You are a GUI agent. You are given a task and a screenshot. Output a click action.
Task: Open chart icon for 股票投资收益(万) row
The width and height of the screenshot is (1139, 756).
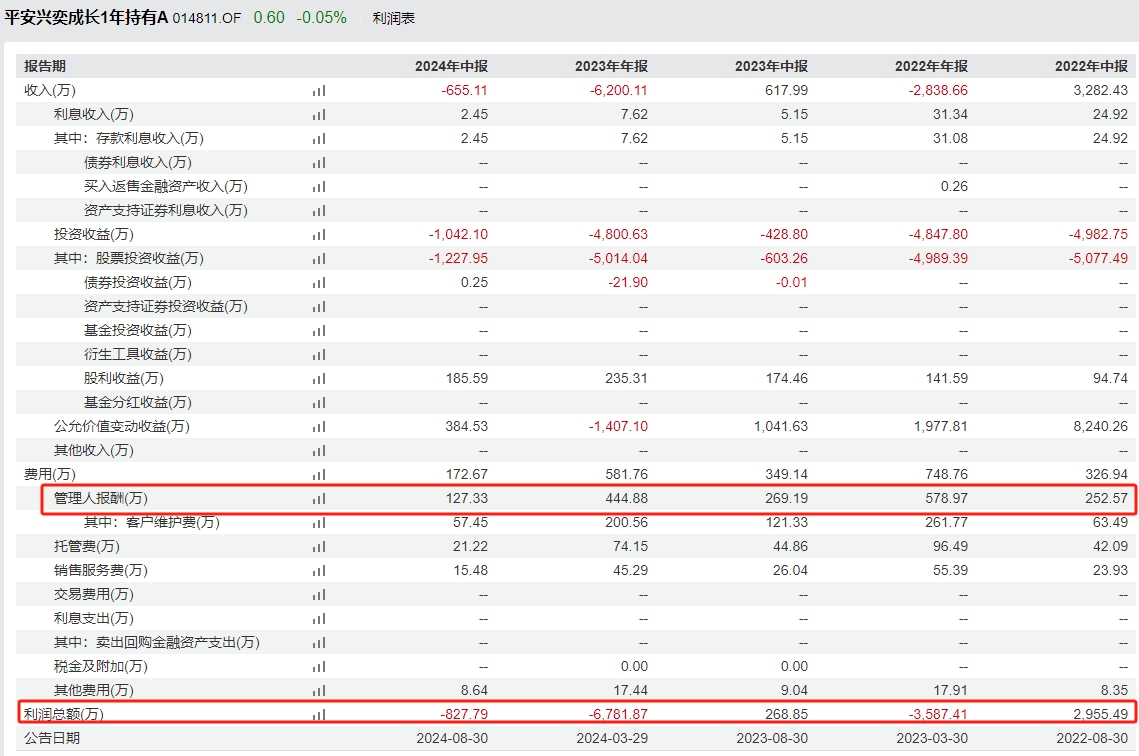pos(319,259)
